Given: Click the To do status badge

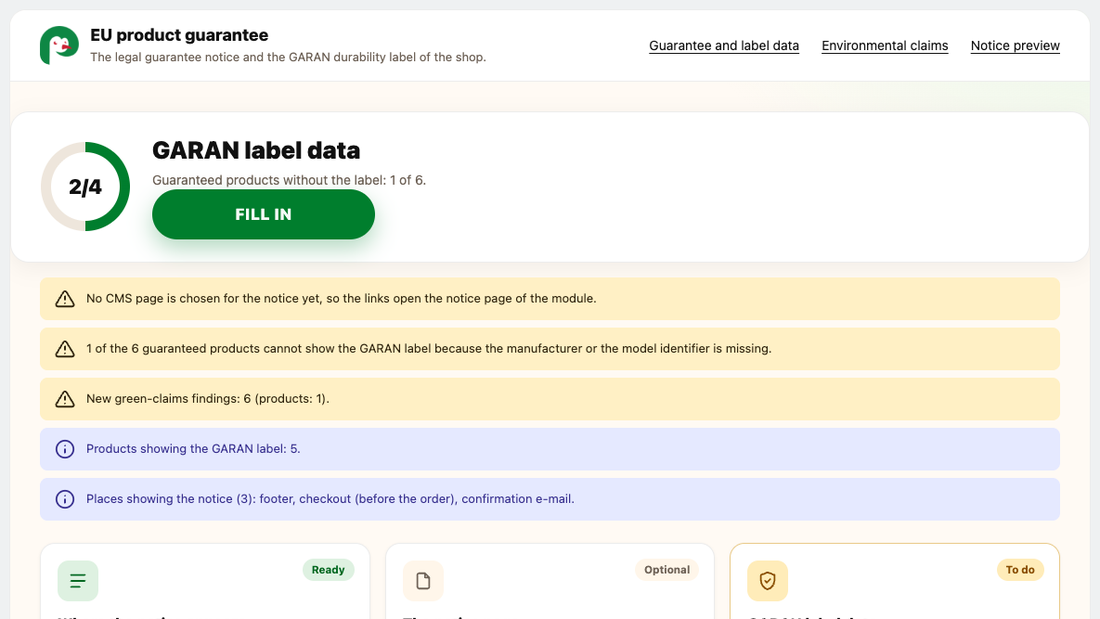Looking at the screenshot, I should click(1020, 570).
